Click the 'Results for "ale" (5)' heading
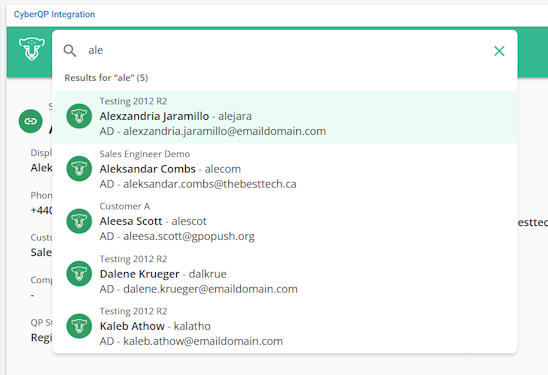Screen dimensions: 548x375 tap(106, 78)
